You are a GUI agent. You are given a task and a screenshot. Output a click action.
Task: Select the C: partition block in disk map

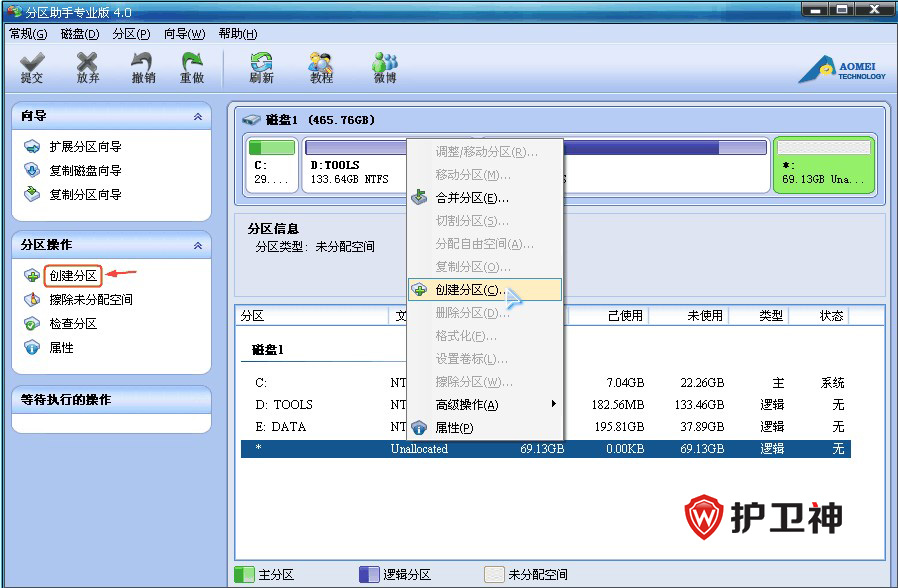click(x=272, y=165)
